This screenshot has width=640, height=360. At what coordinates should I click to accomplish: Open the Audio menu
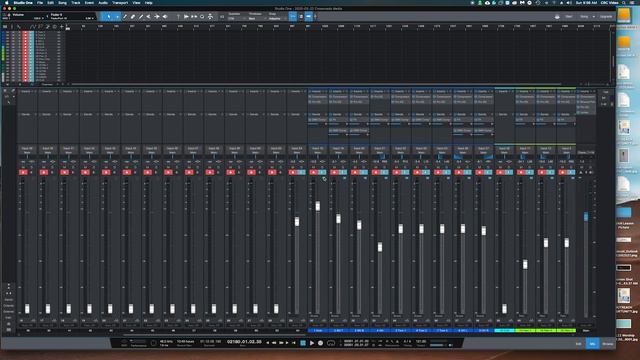[x=103, y=3]
